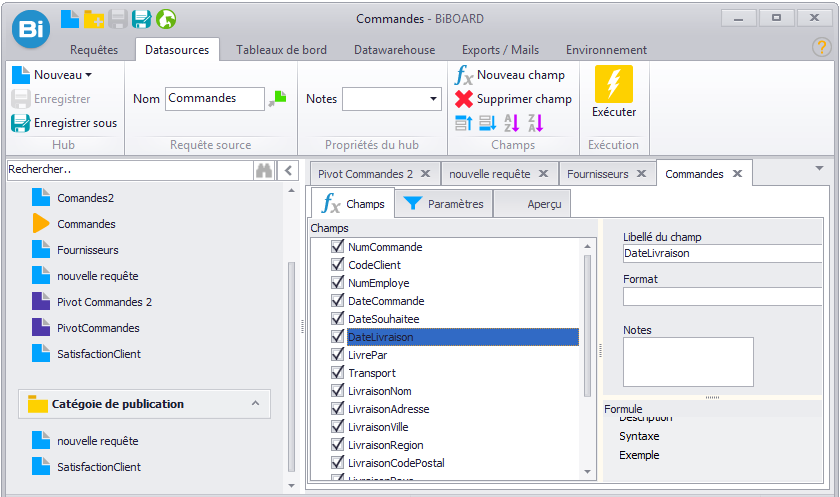Click the green source query link icon beside Nom
Image resolution: width=840 pixels, height=497 pixels.
click(x=278, y=99)
